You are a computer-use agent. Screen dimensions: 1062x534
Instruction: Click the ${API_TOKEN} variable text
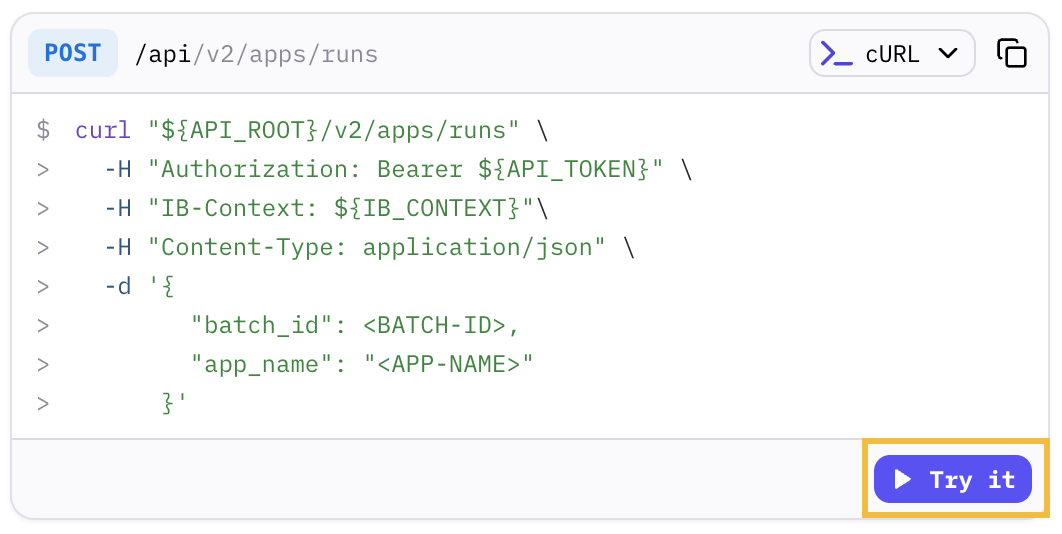point(563,169)
